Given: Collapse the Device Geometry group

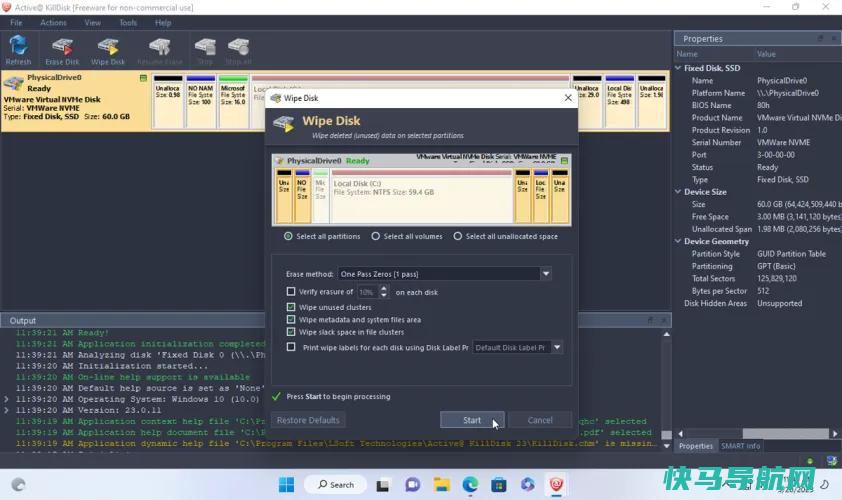Looking at the screenshot, I should point(678,241).
